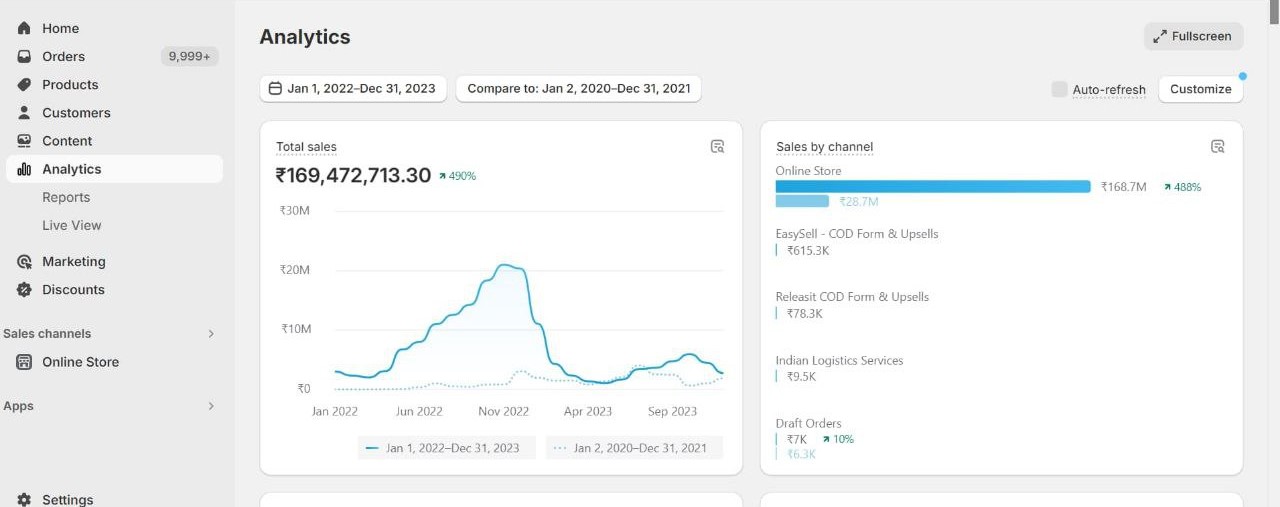Toggle the Jan 1, 2022–Dec 31, 2023 legend series
This screenshot has height=507, width=1280.
446,448
